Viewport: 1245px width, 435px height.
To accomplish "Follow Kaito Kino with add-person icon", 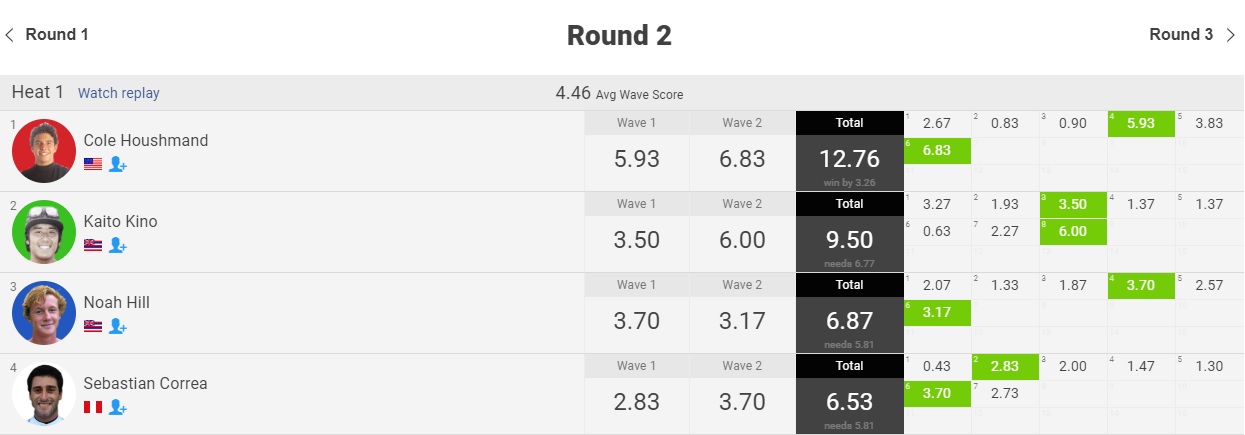I will (118, 245).
